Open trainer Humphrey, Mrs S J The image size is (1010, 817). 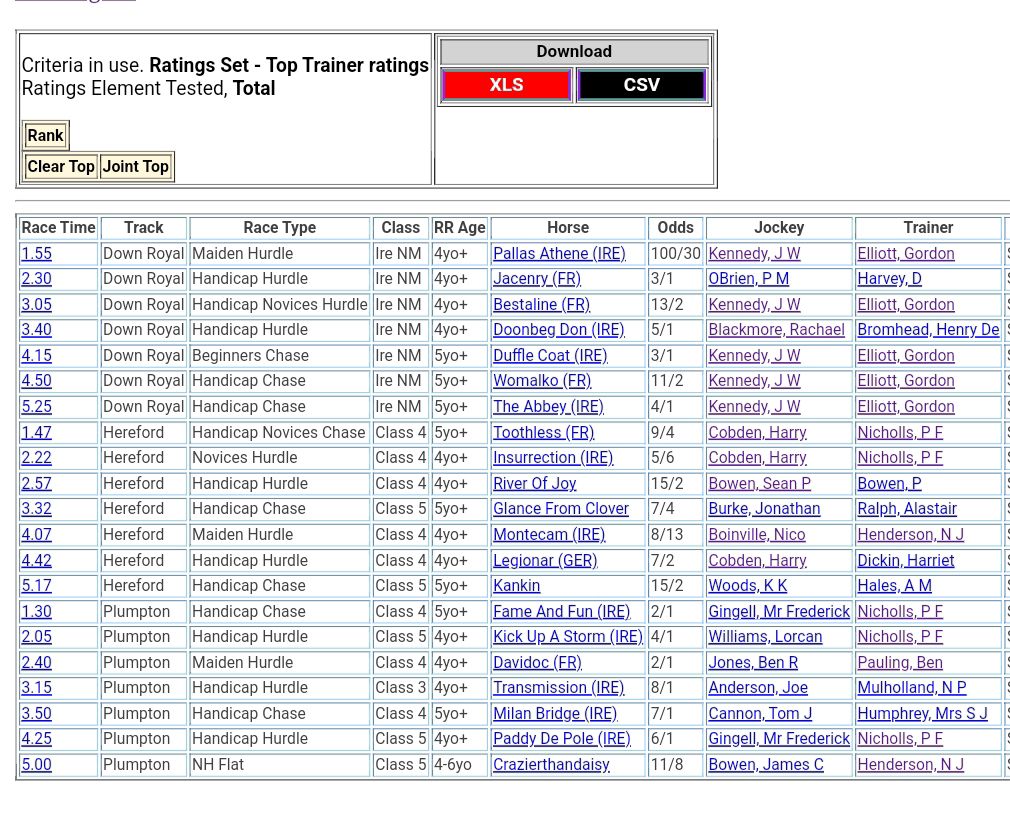pos(922,714)
